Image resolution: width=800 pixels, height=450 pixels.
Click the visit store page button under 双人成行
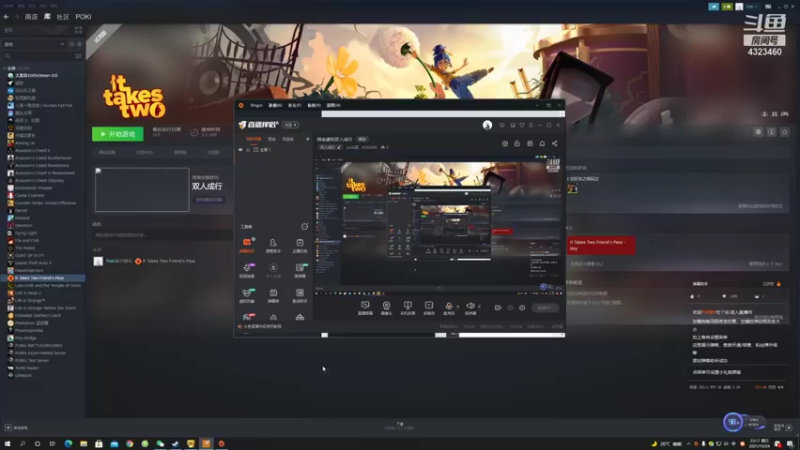(209, 200)
